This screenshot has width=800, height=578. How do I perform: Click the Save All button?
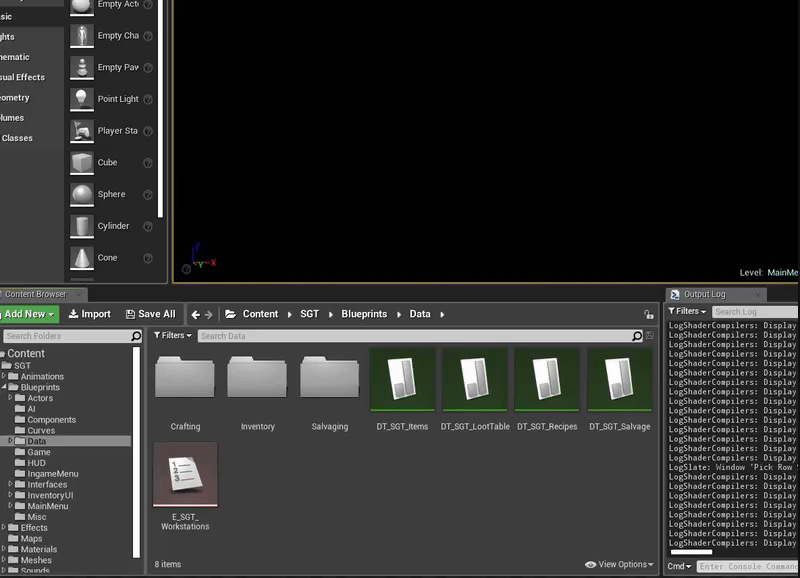click(150, 314)
